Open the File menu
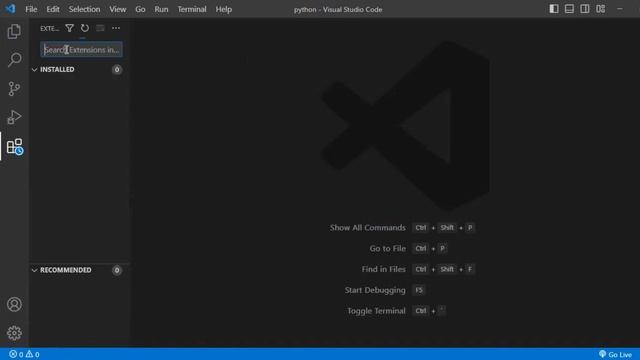This screenshot has width=640, height=360. [31, 9]
